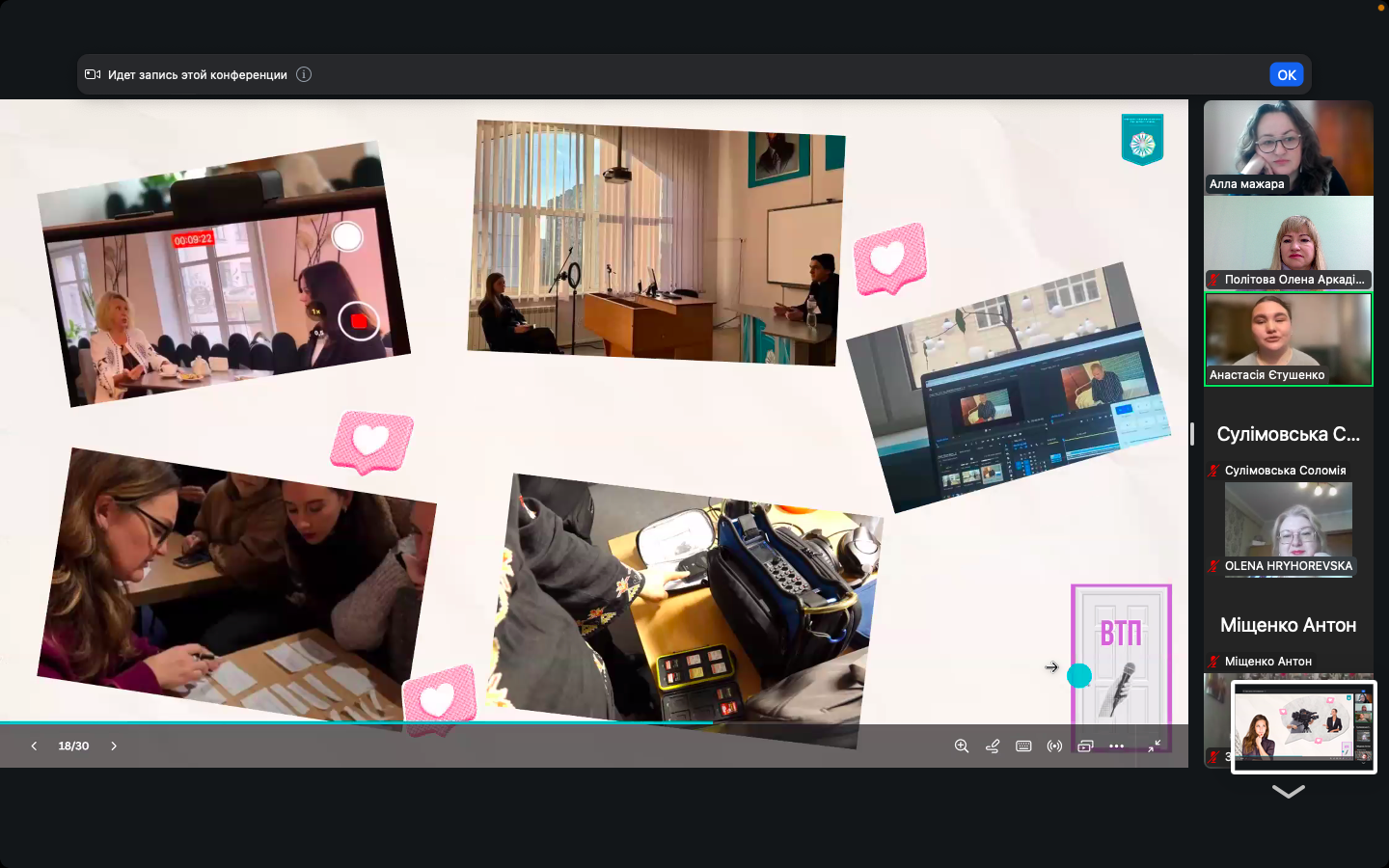Viewport: 1389px width, 868px height.
Task: Click Анастасія Єтушенко active speaker tile
Action: coord(1288,339)
